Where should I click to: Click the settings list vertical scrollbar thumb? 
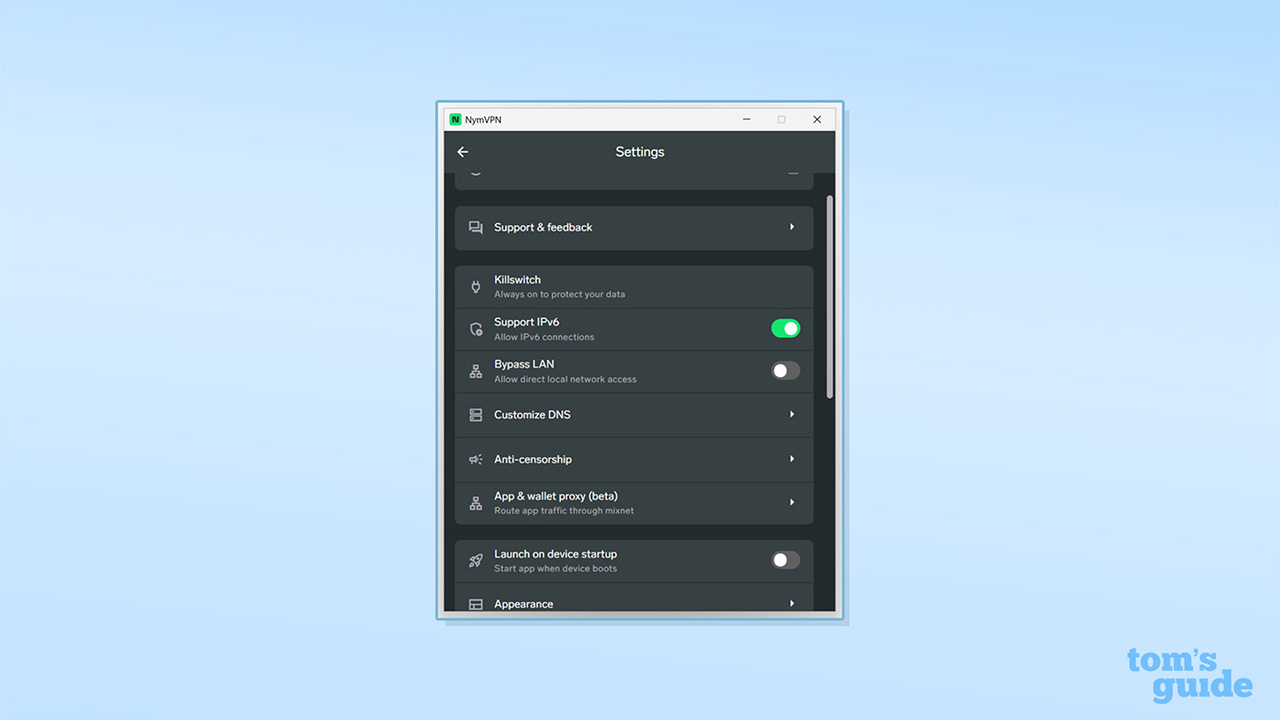pos(830,297)
